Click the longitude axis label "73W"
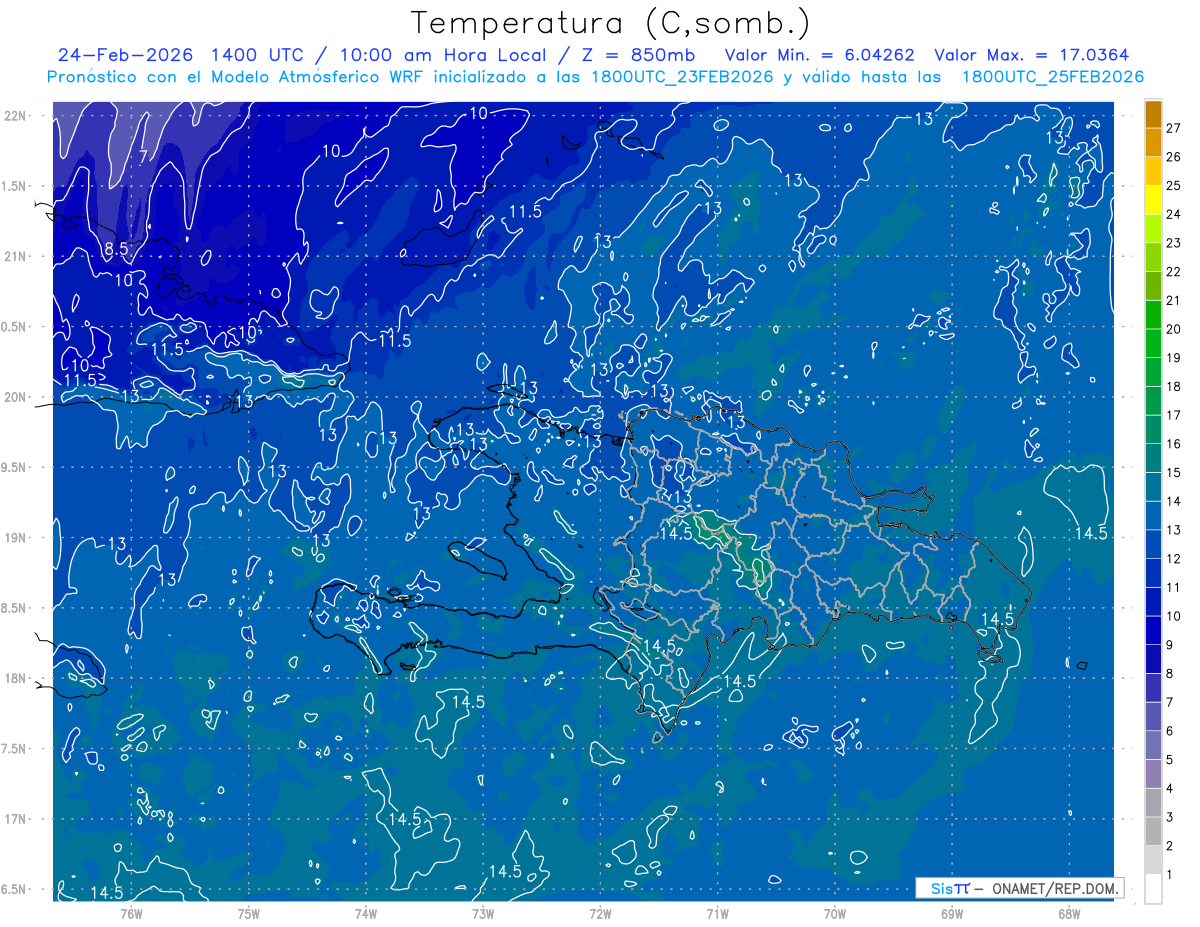The width and height of the screenshot is (1200, 927). pyautogui.click(x=483, y=913)
